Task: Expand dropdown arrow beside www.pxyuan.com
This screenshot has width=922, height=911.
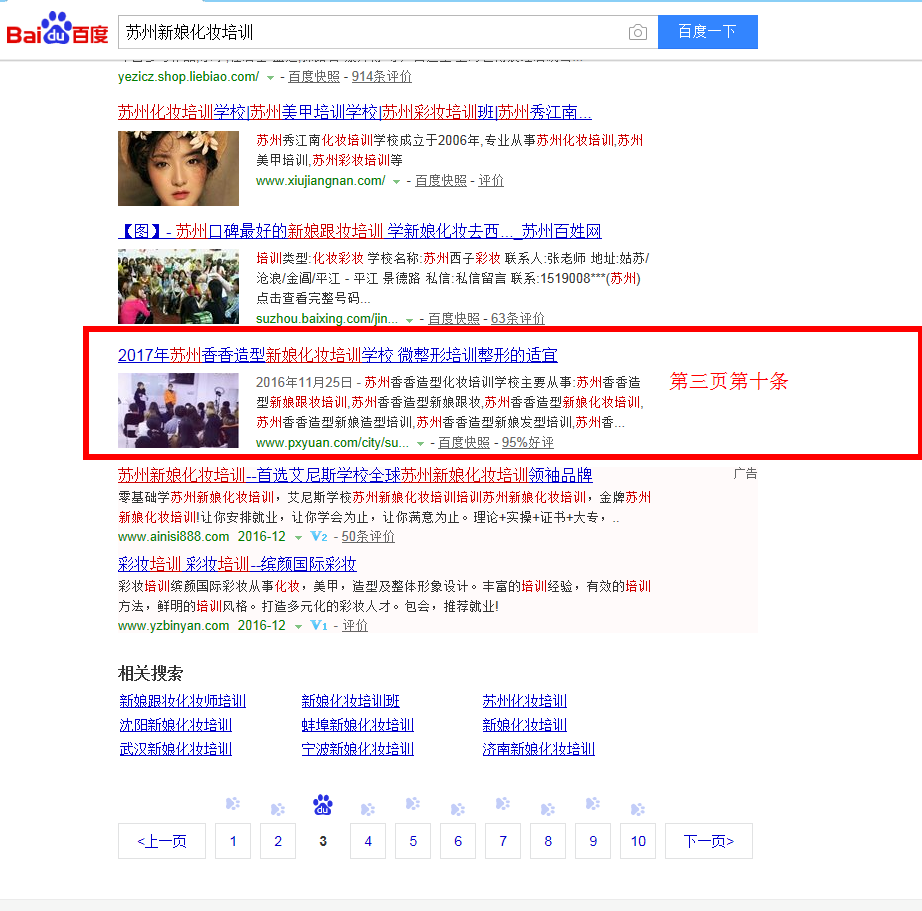Action: [420, 444]
